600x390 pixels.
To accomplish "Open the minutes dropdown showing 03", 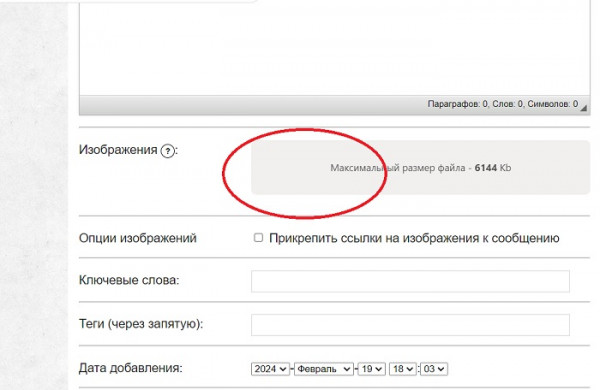I will 434,369.
